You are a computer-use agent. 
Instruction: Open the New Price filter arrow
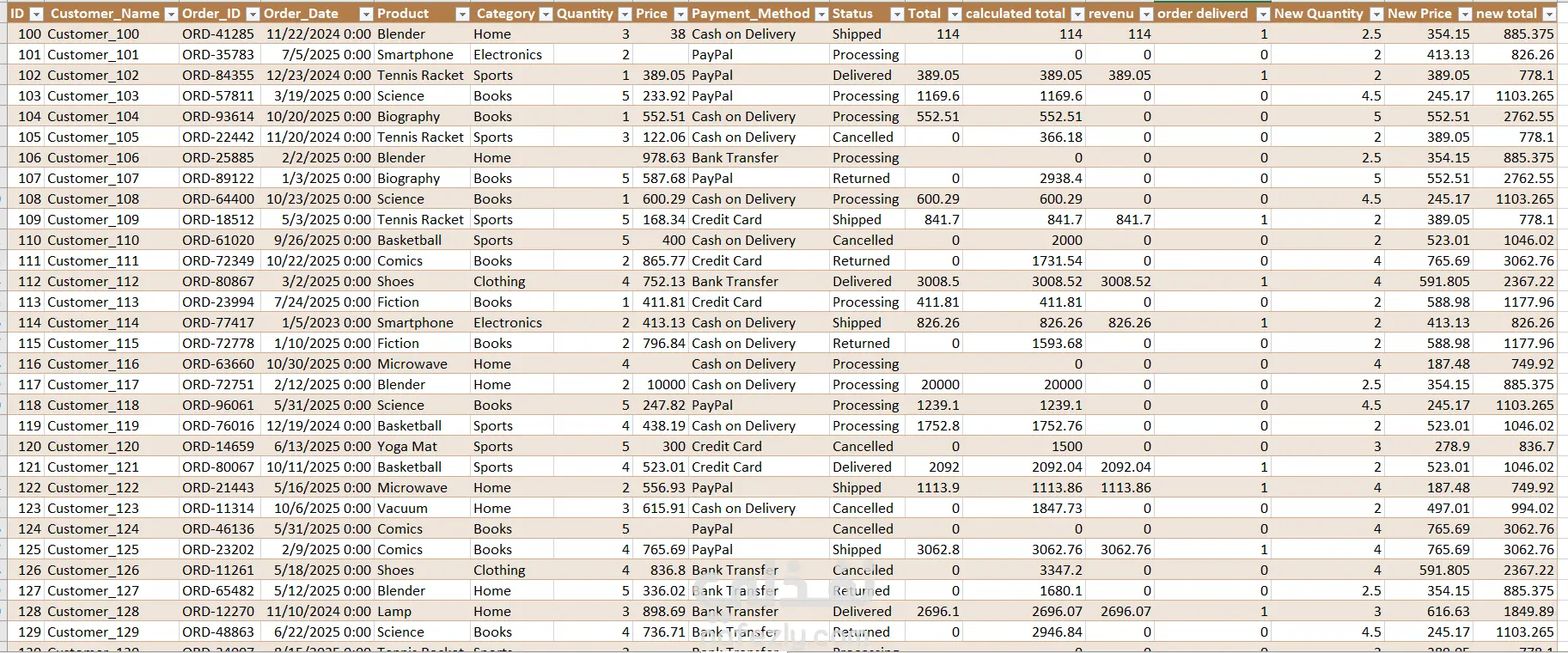point(1465,14)
